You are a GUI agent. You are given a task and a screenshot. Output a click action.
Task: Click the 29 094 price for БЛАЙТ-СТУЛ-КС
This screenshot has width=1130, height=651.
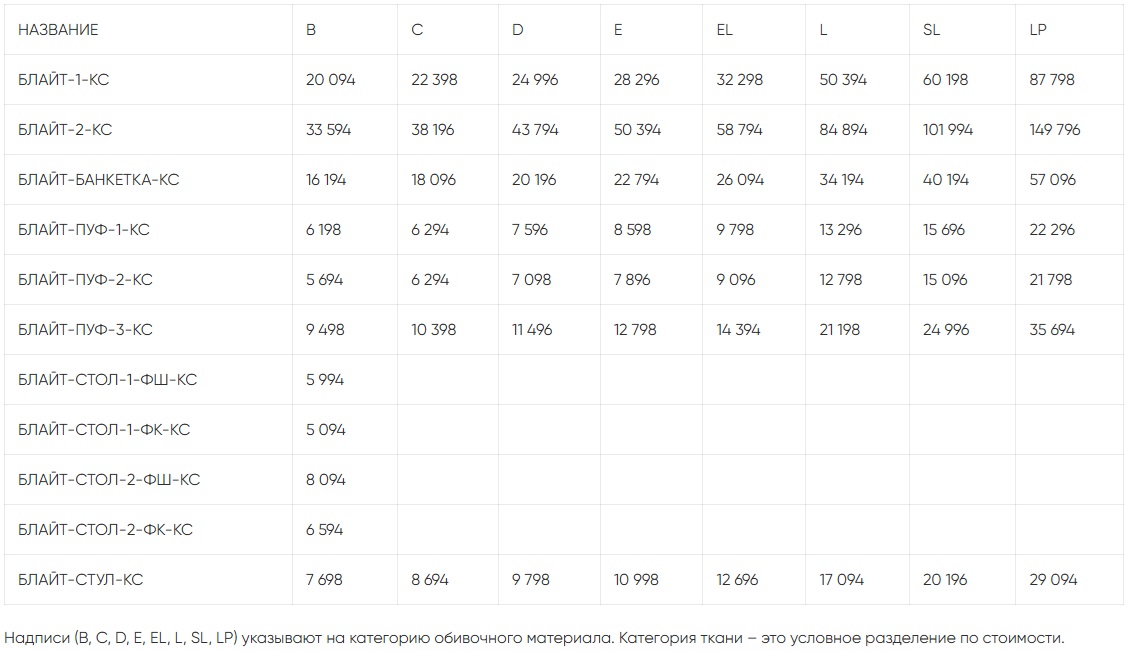click(1053, 580)
